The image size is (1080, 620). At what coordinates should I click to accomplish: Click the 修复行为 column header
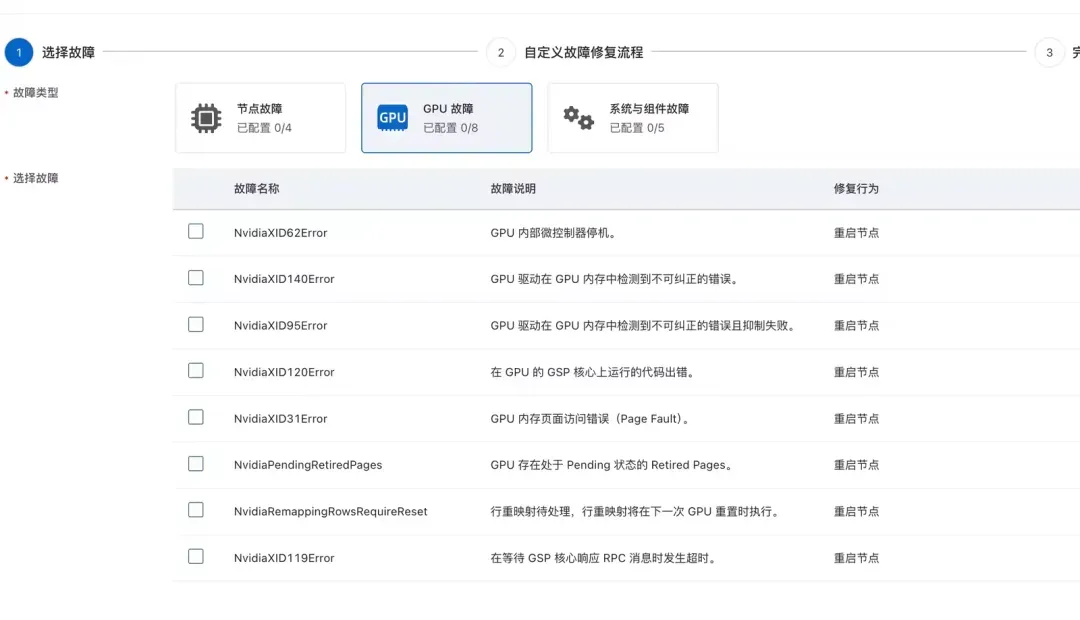pyautogui.click(x=856, y=189)
